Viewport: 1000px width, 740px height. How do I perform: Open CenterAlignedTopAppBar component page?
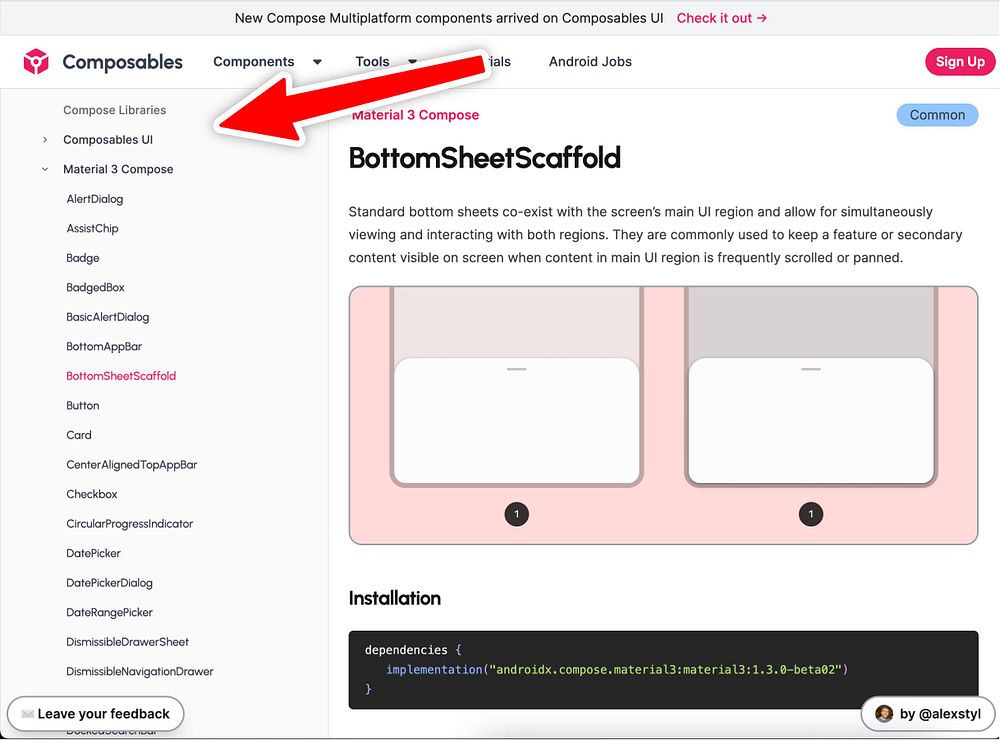[x=131, y=464]
